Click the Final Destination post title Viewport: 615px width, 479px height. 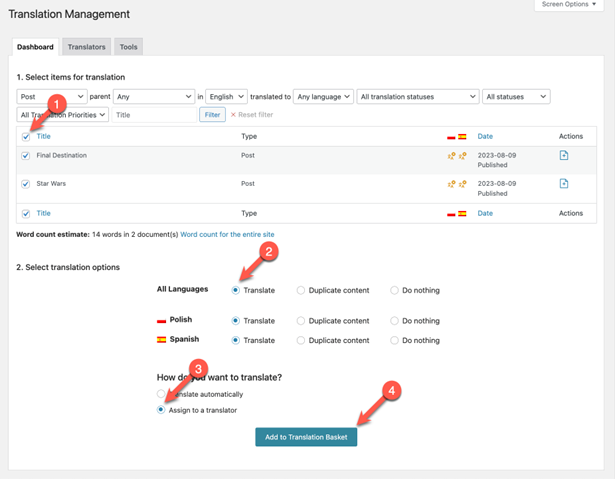pyautogui.click(x=62, y=155)
